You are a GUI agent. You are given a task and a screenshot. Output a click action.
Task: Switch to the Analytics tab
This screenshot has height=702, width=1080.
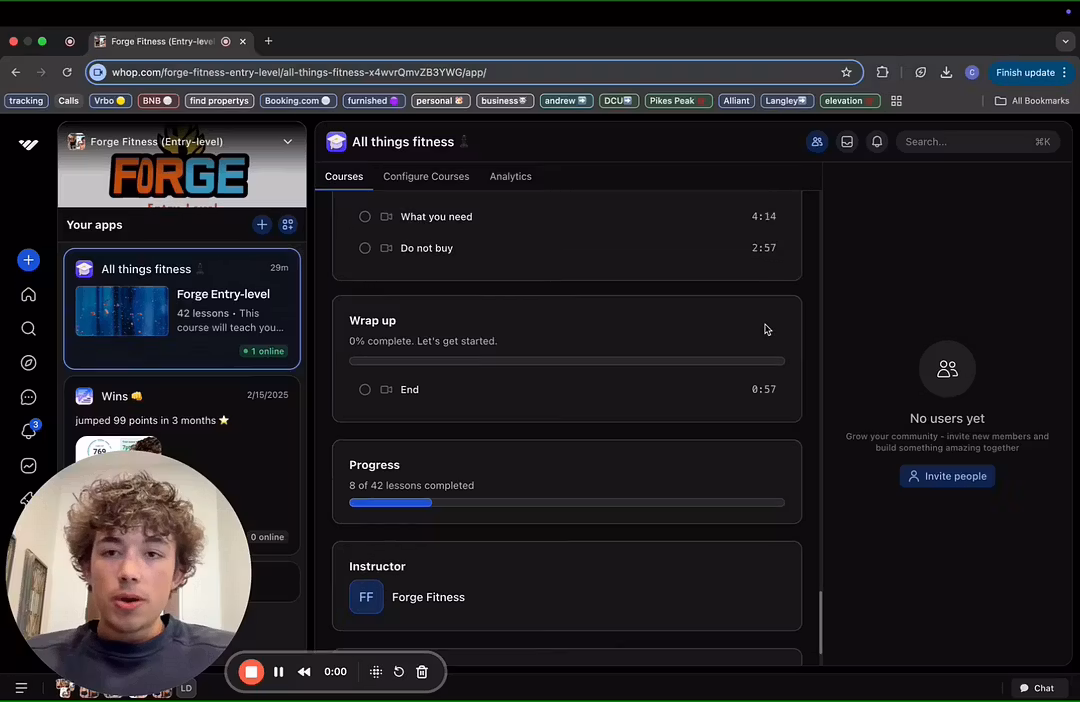tap(510, 177)
